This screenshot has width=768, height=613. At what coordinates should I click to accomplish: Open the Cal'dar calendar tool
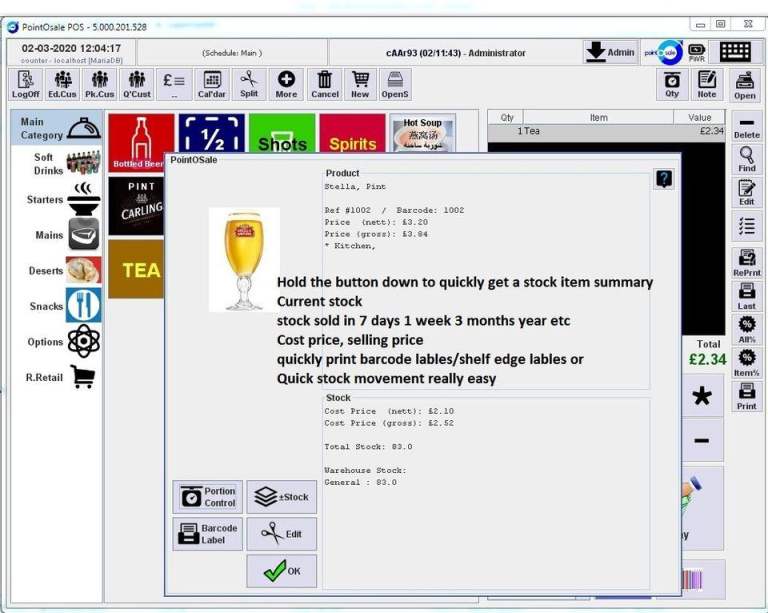[212, 84]
